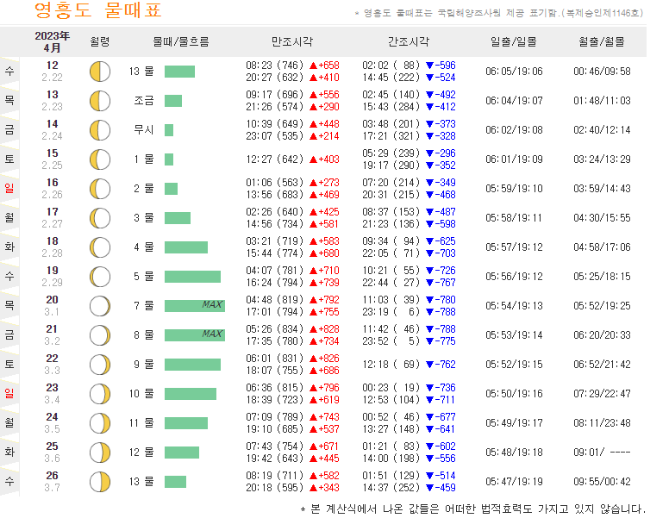Click the '무시' tide phase label
The width and height of the screenshot is (650, 518).
coord(144,130)
